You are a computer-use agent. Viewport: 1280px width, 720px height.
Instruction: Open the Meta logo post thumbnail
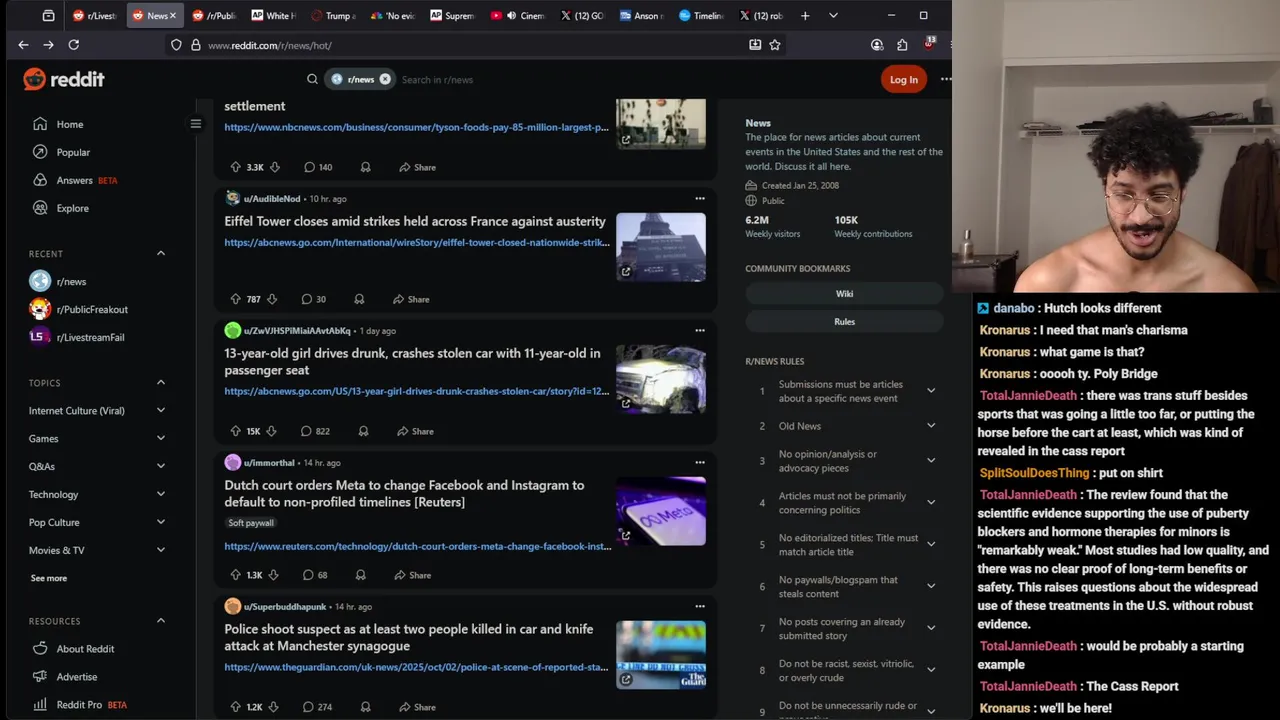[661, 511]
